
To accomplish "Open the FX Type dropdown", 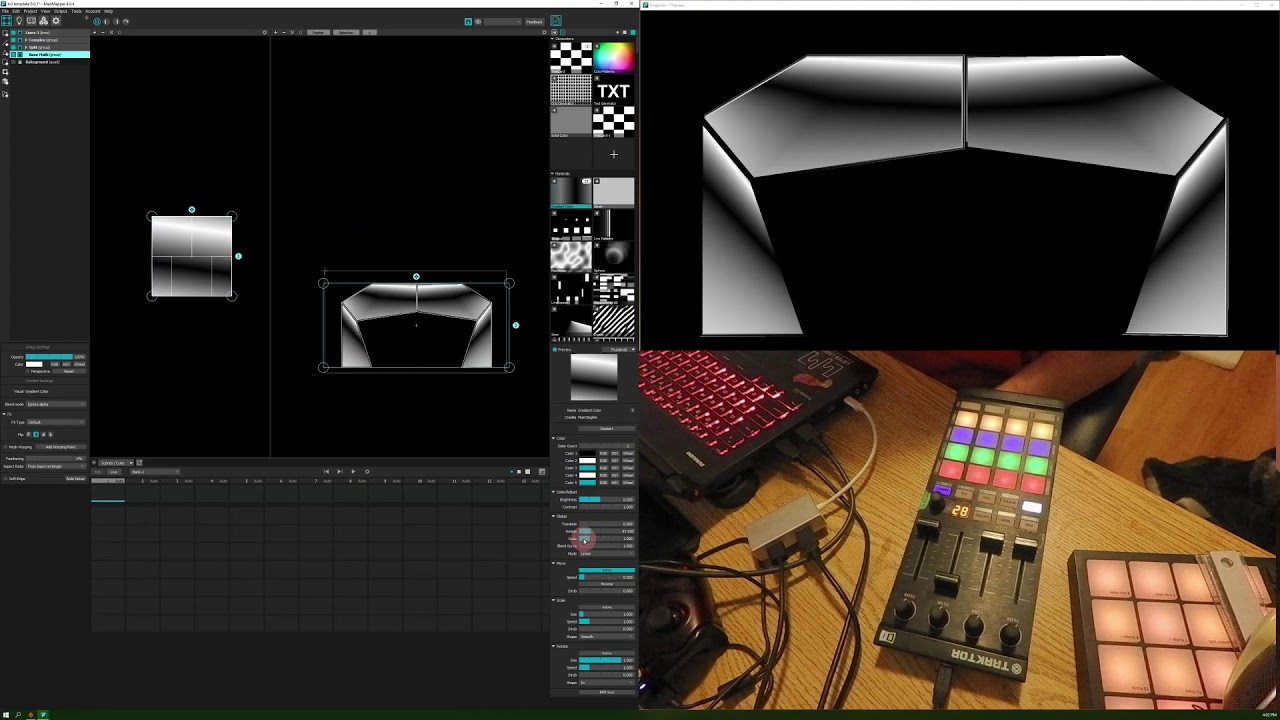I will tap(56, 422).
